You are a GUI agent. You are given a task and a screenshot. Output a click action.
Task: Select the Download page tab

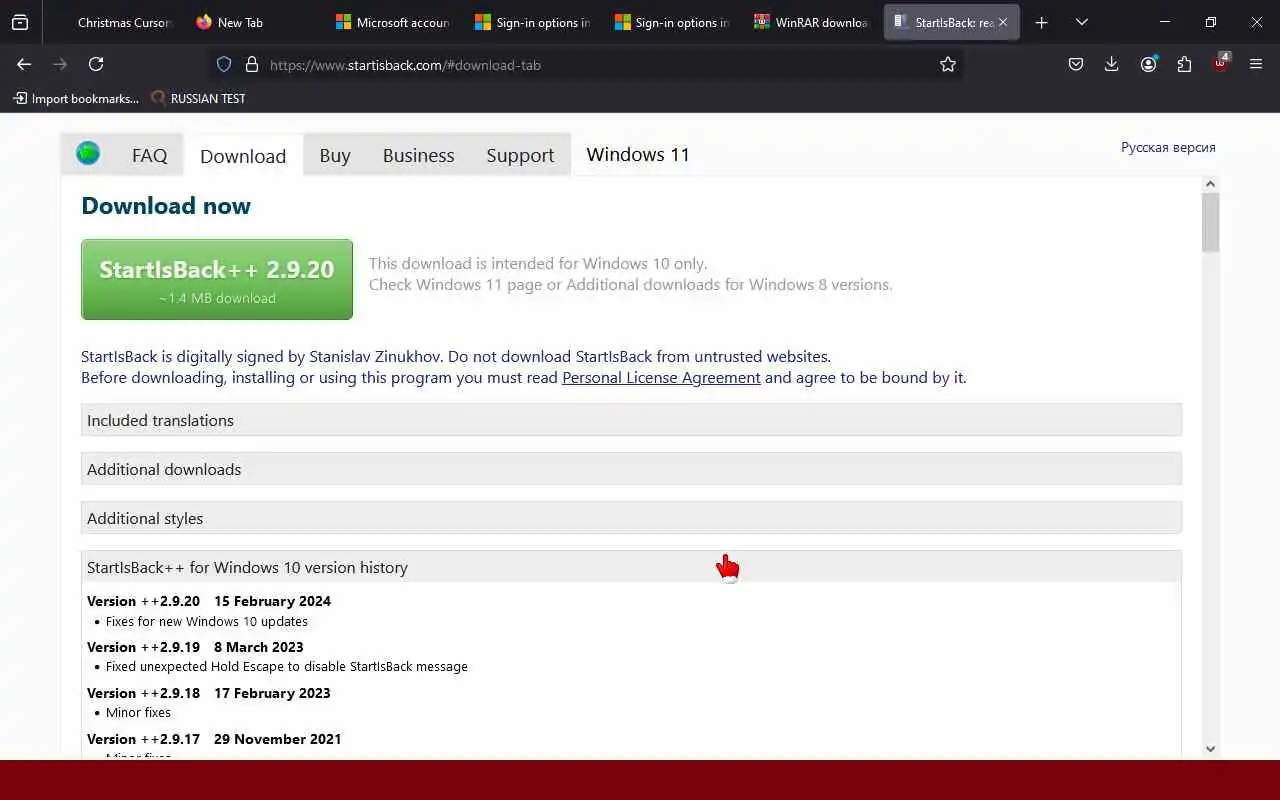click(243, 156)
